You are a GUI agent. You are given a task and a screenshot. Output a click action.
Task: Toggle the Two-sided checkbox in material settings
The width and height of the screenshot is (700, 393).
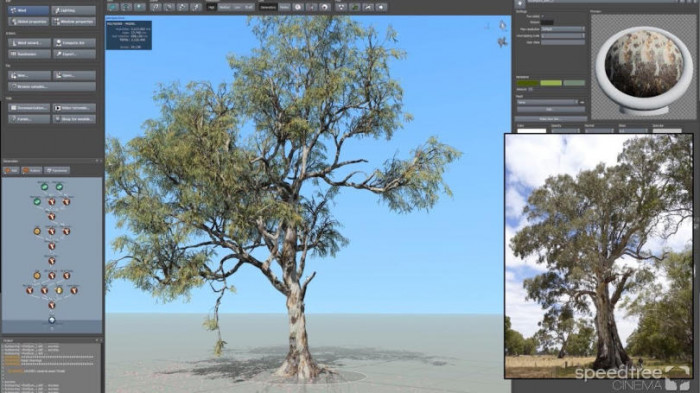point(543,16)
